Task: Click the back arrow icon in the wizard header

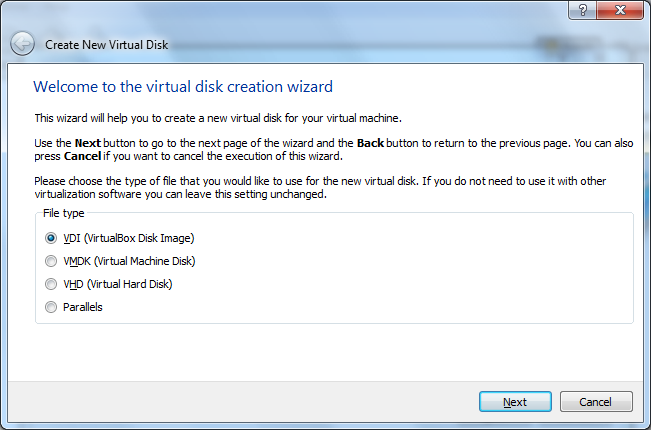Action: (22, 44)
